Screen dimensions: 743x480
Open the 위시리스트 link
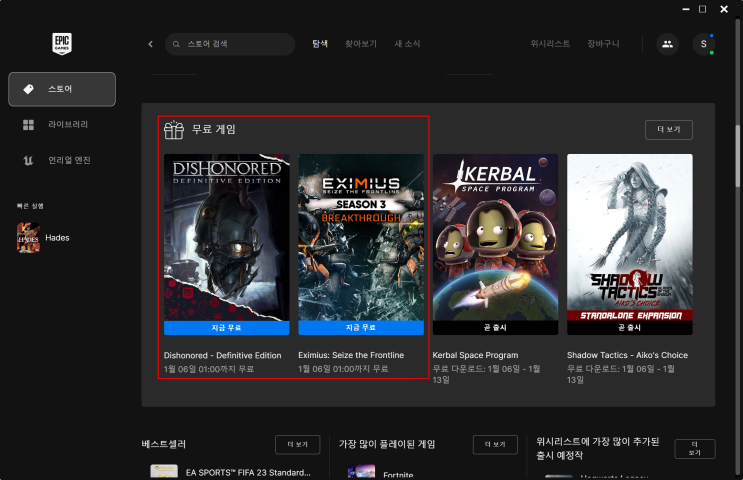550,44
